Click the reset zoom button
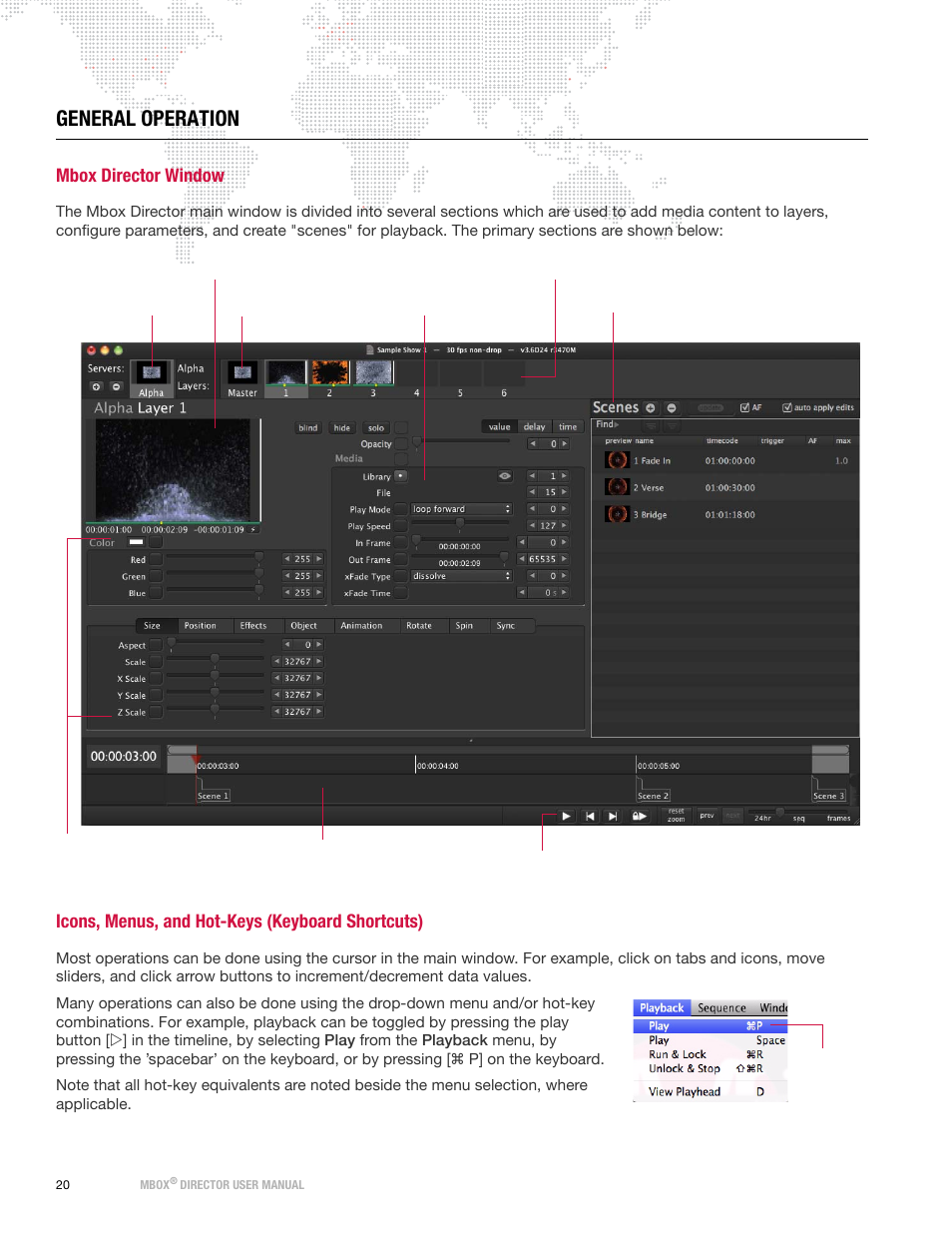Screen dimensions: 952x1233 (677, 816)
